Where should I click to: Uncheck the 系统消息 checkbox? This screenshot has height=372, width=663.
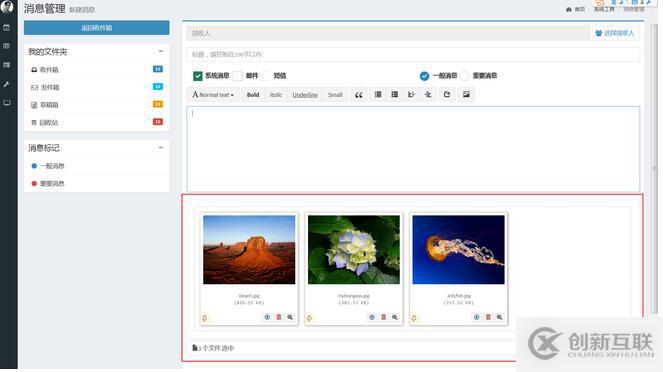[197, 76]
